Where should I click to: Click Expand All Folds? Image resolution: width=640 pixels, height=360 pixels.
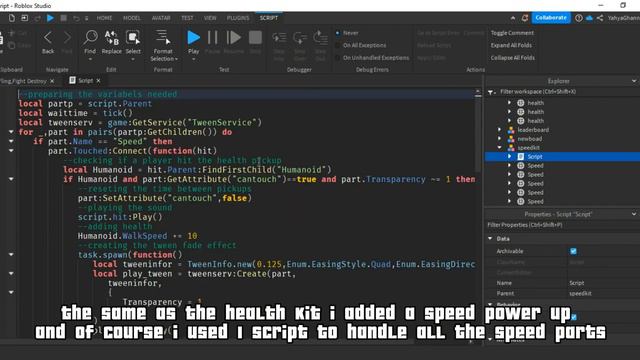(x=511, y=45)
